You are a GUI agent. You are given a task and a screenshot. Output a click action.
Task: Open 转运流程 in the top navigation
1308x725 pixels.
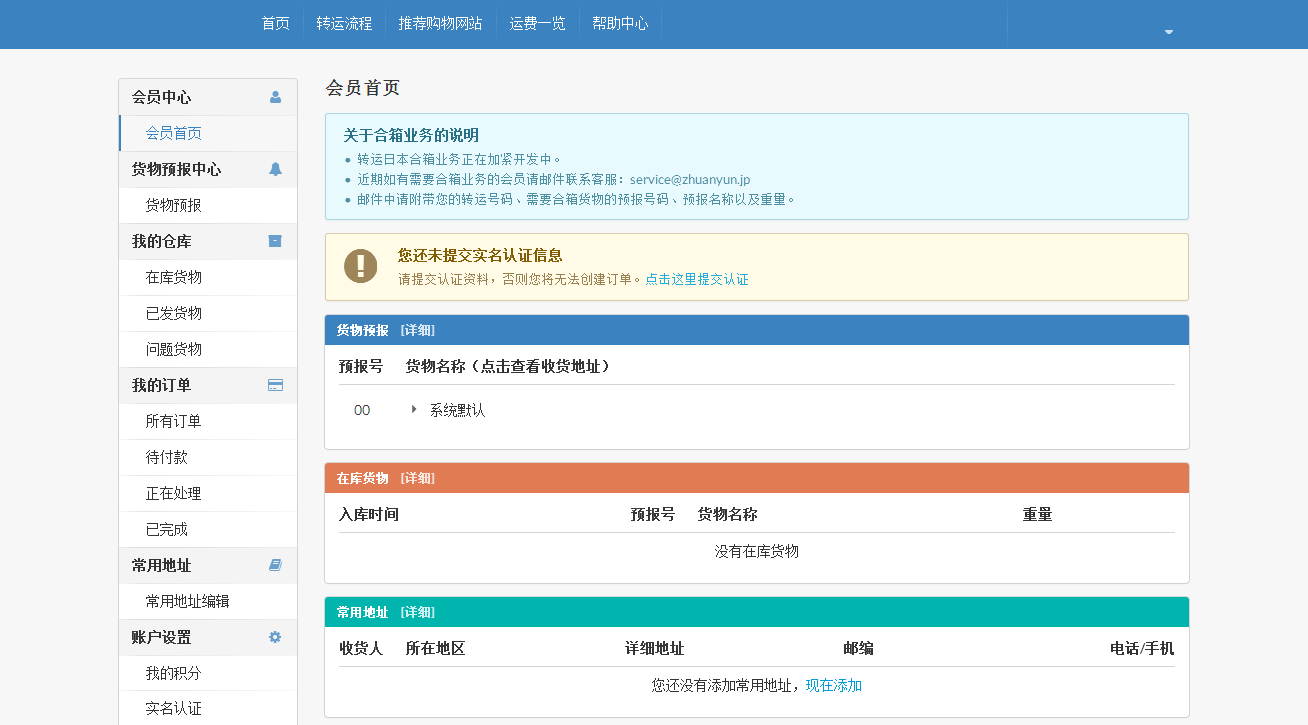pos(344,23)
